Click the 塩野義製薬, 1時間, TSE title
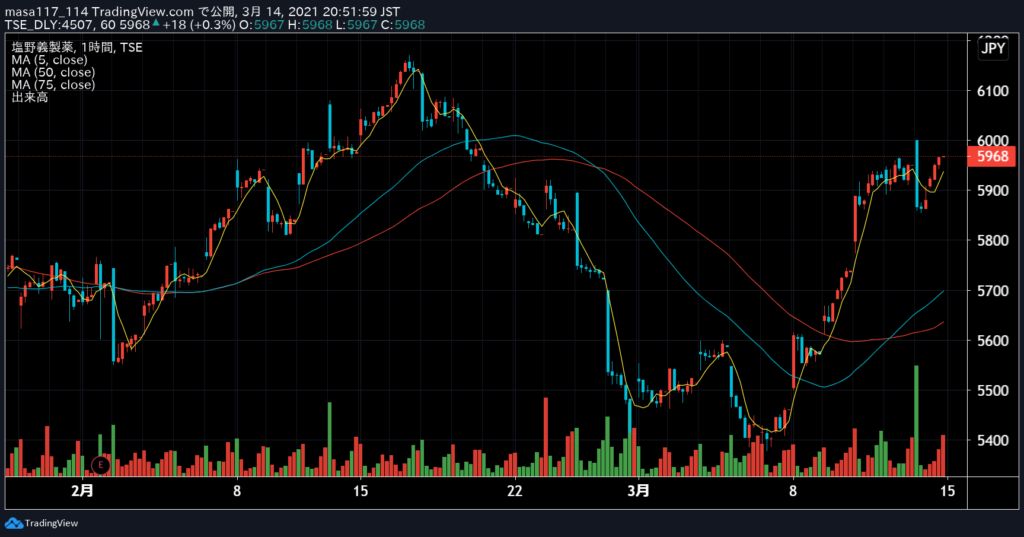 76,47
